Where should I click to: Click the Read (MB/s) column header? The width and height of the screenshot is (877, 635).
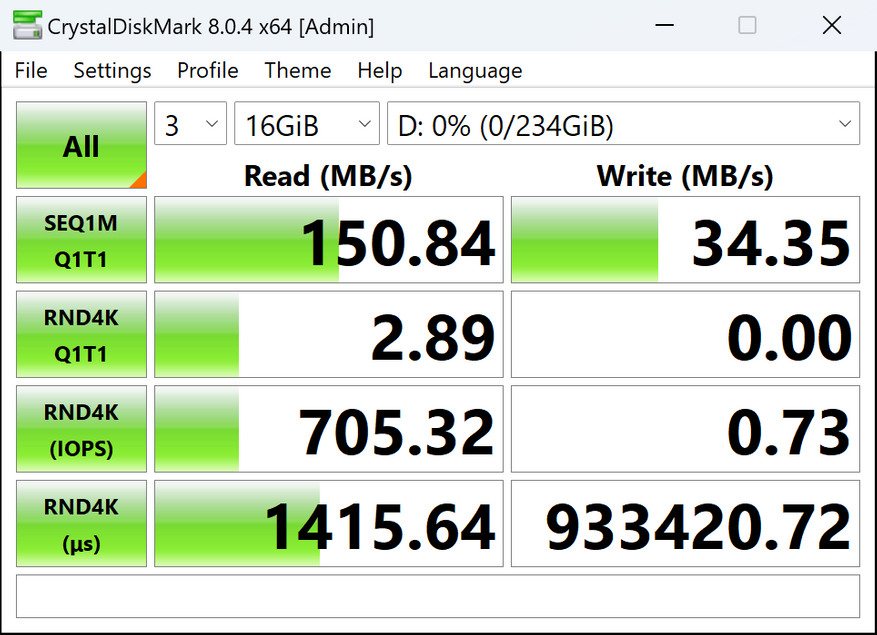(x=328, y=176)
